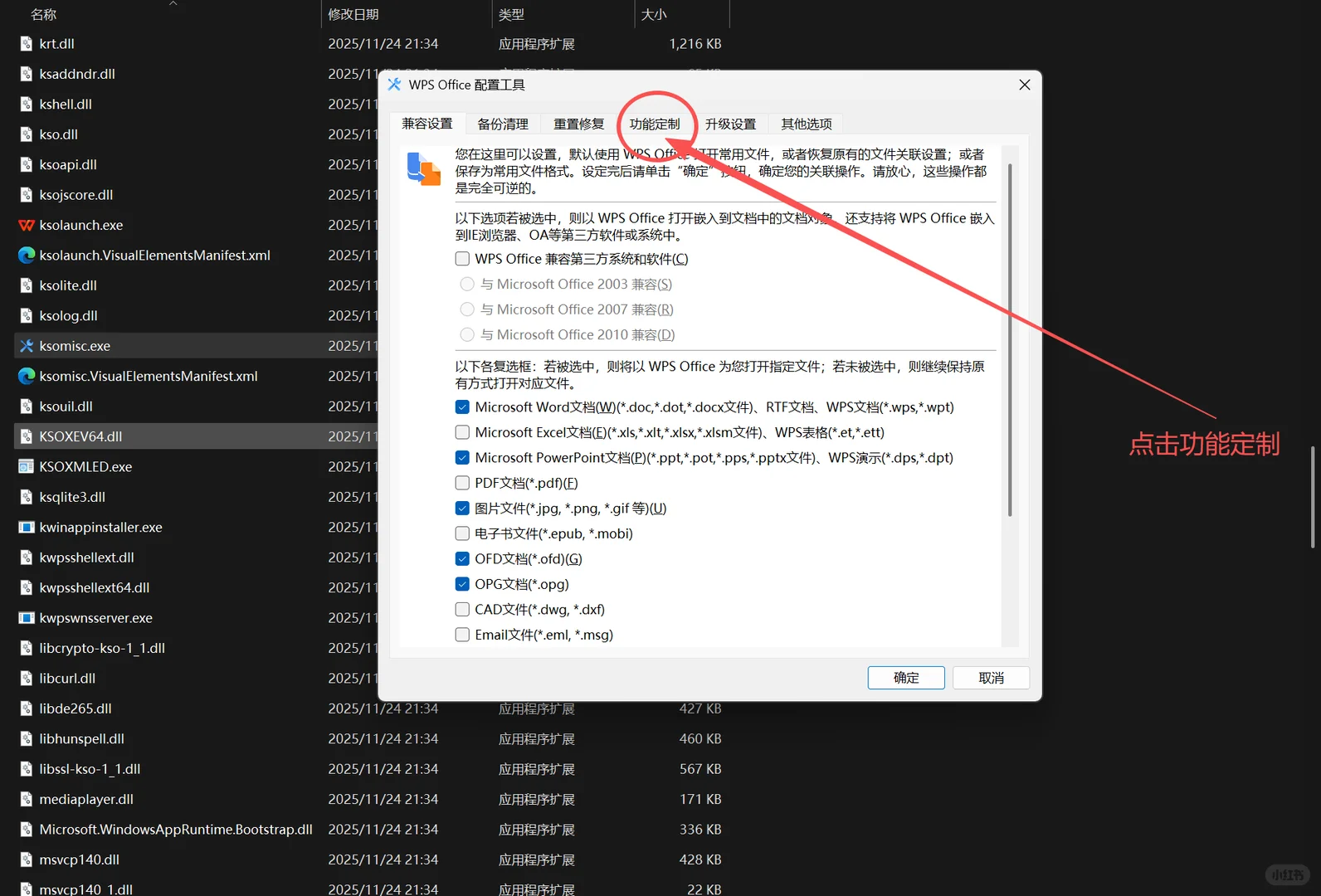1321x896 pixels.
Task: Click the ksouil.dll file icon
Action: (27, 407)
